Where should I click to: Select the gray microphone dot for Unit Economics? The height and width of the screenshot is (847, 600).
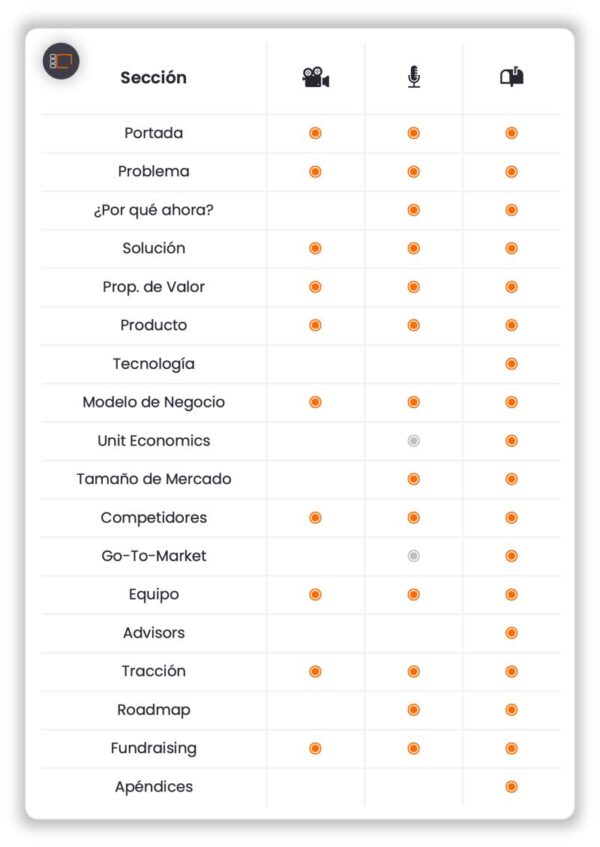(414, 441)
